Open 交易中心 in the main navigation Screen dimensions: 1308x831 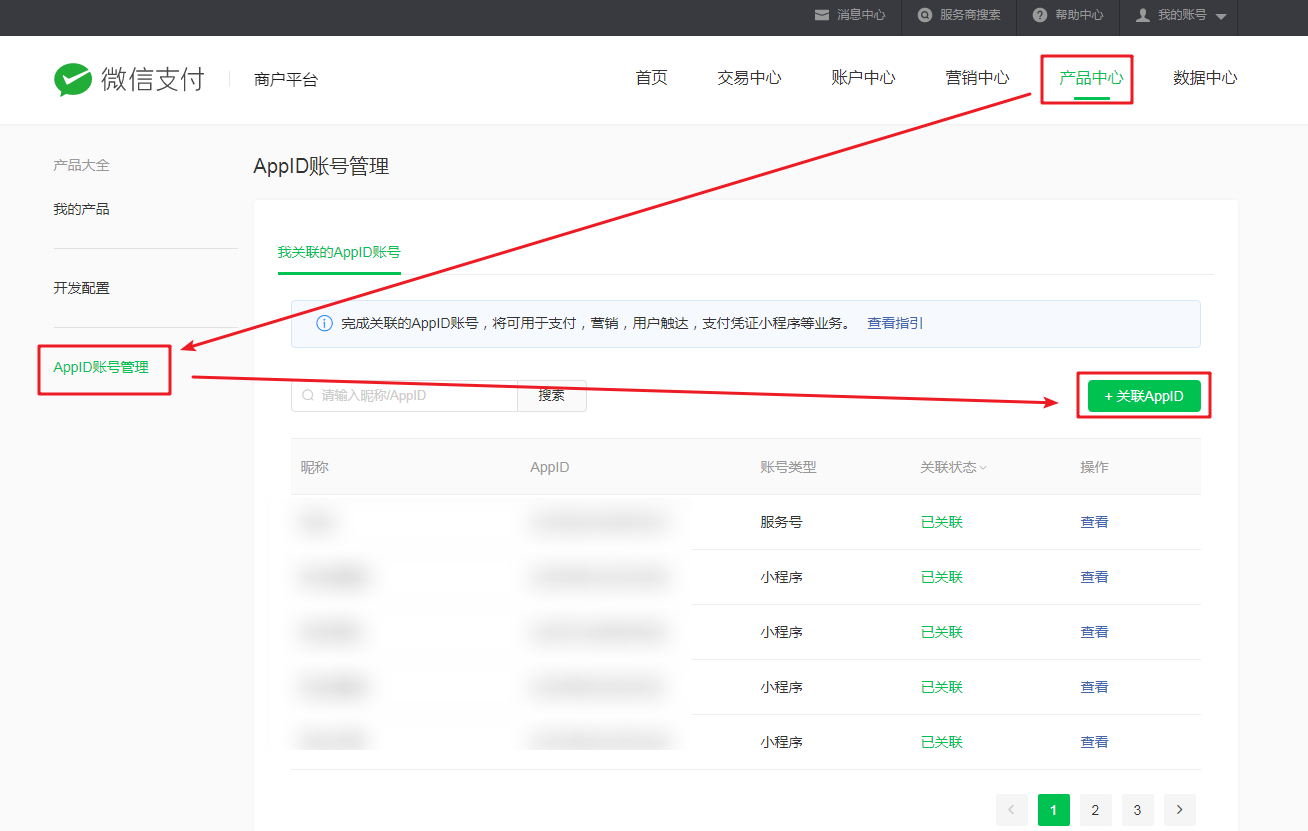[x=749, y=78]
